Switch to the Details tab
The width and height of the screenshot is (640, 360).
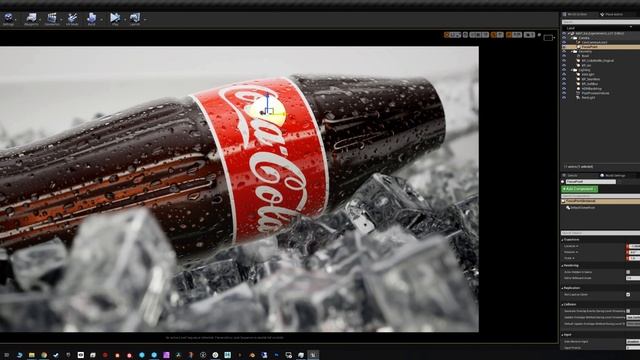click(572, 176)
